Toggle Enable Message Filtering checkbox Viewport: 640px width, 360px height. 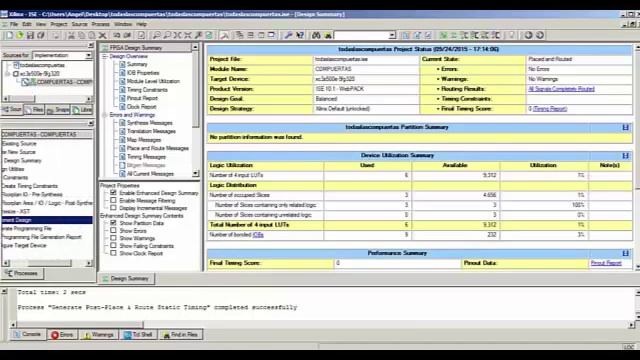click(x=113, y=200)
